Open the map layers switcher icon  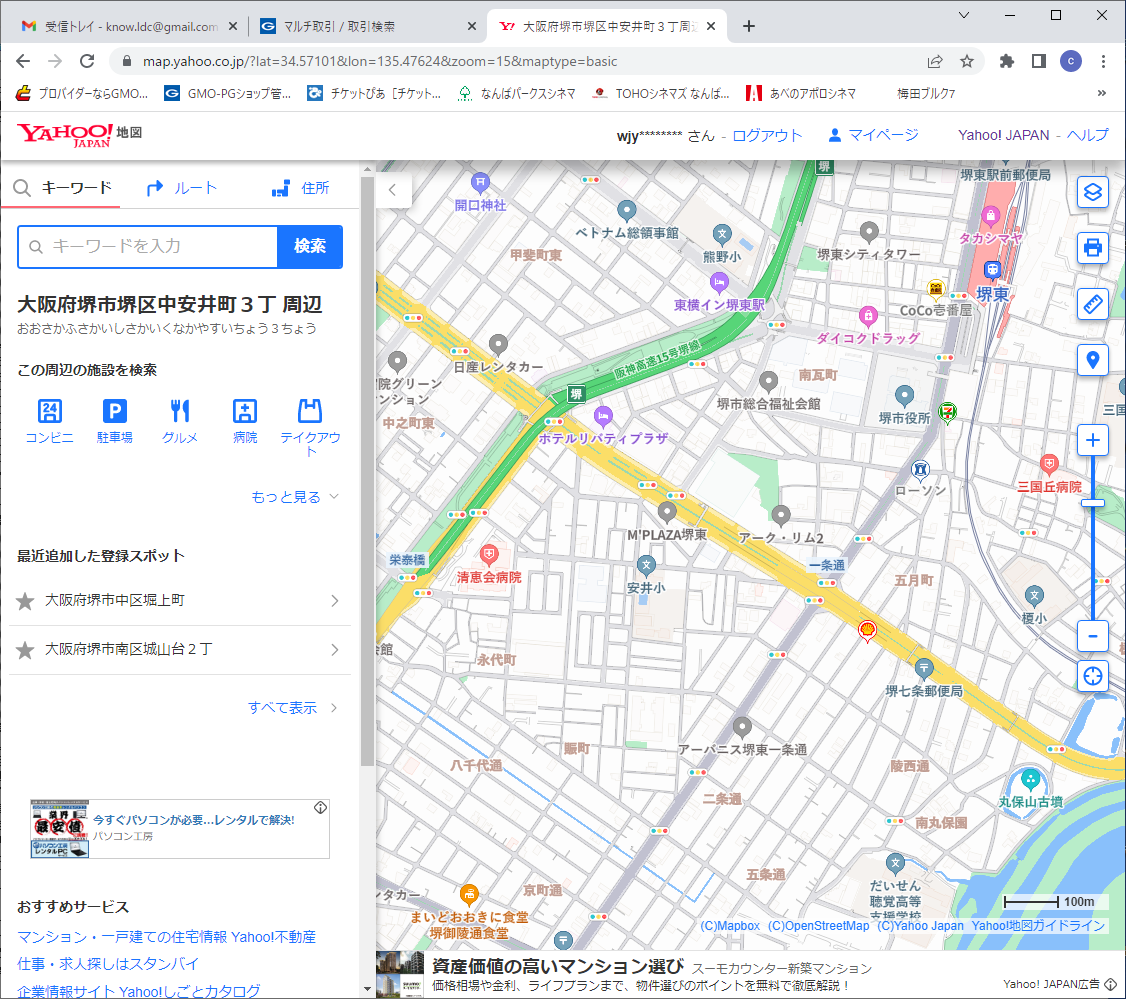(x=1093, y=192)
